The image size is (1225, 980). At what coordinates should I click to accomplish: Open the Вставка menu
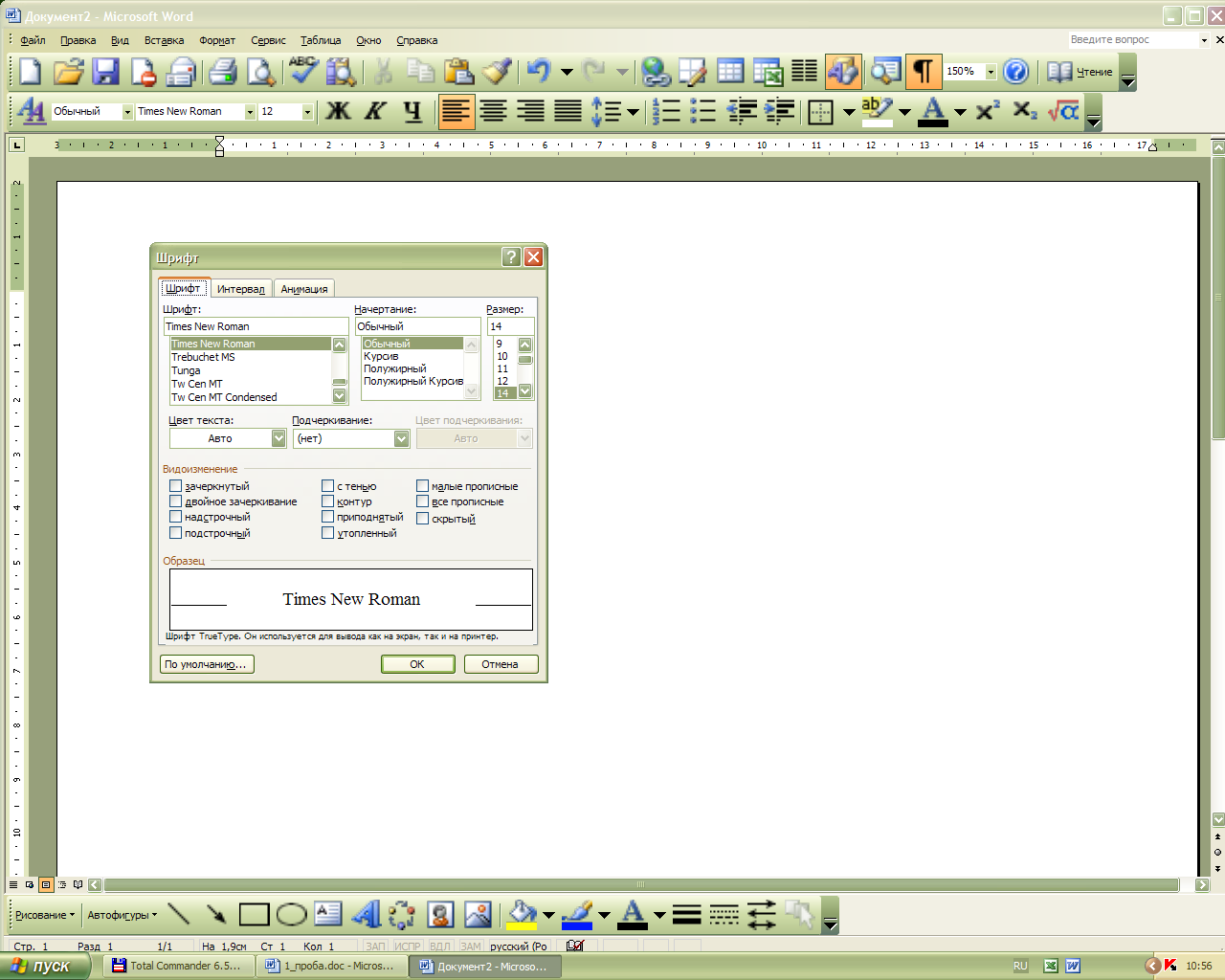(x=164, y=40)
